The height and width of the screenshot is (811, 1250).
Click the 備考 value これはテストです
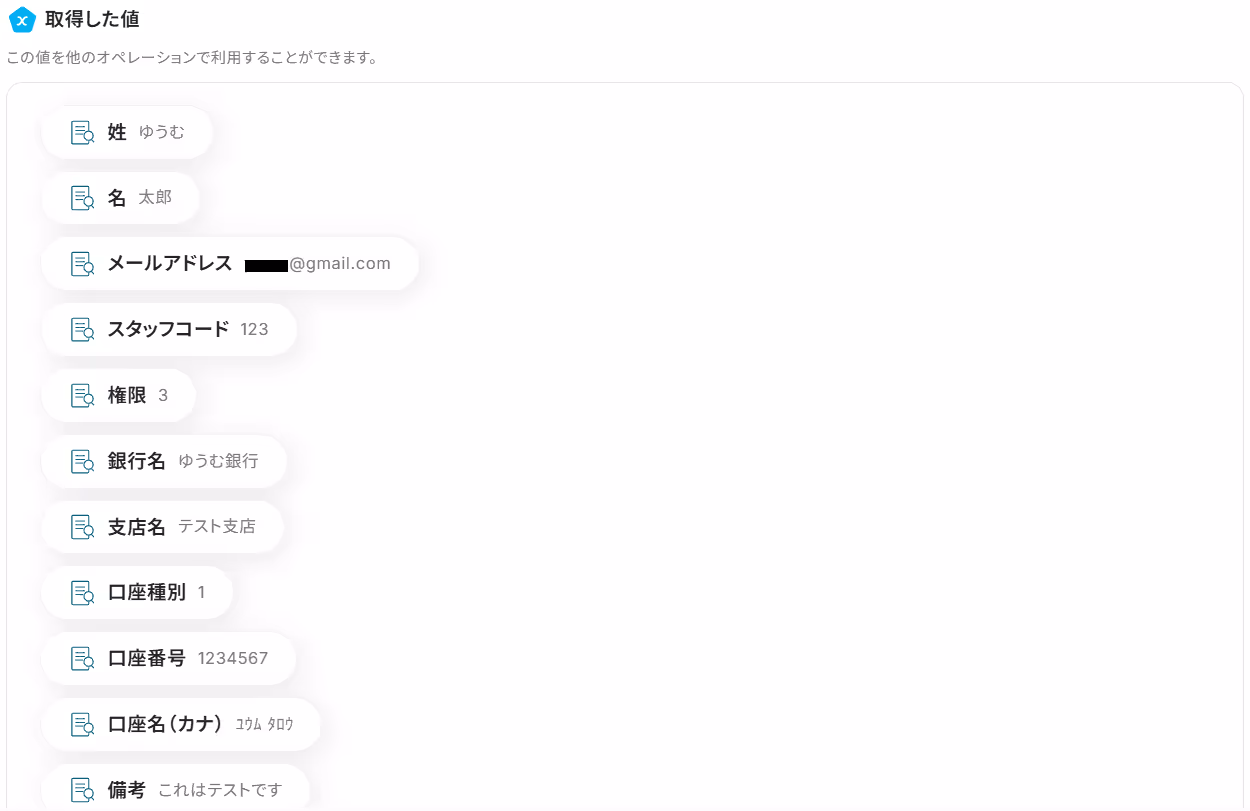[x=220, y=791]
